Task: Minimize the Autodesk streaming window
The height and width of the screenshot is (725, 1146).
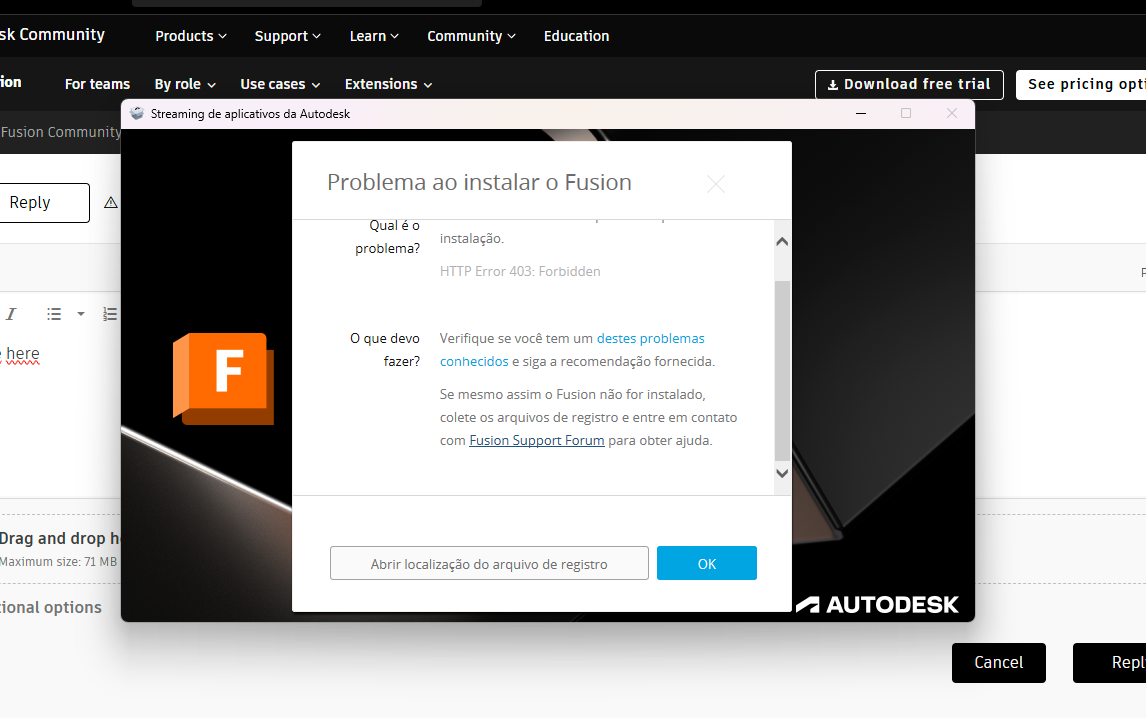Action: coord(861,113)
